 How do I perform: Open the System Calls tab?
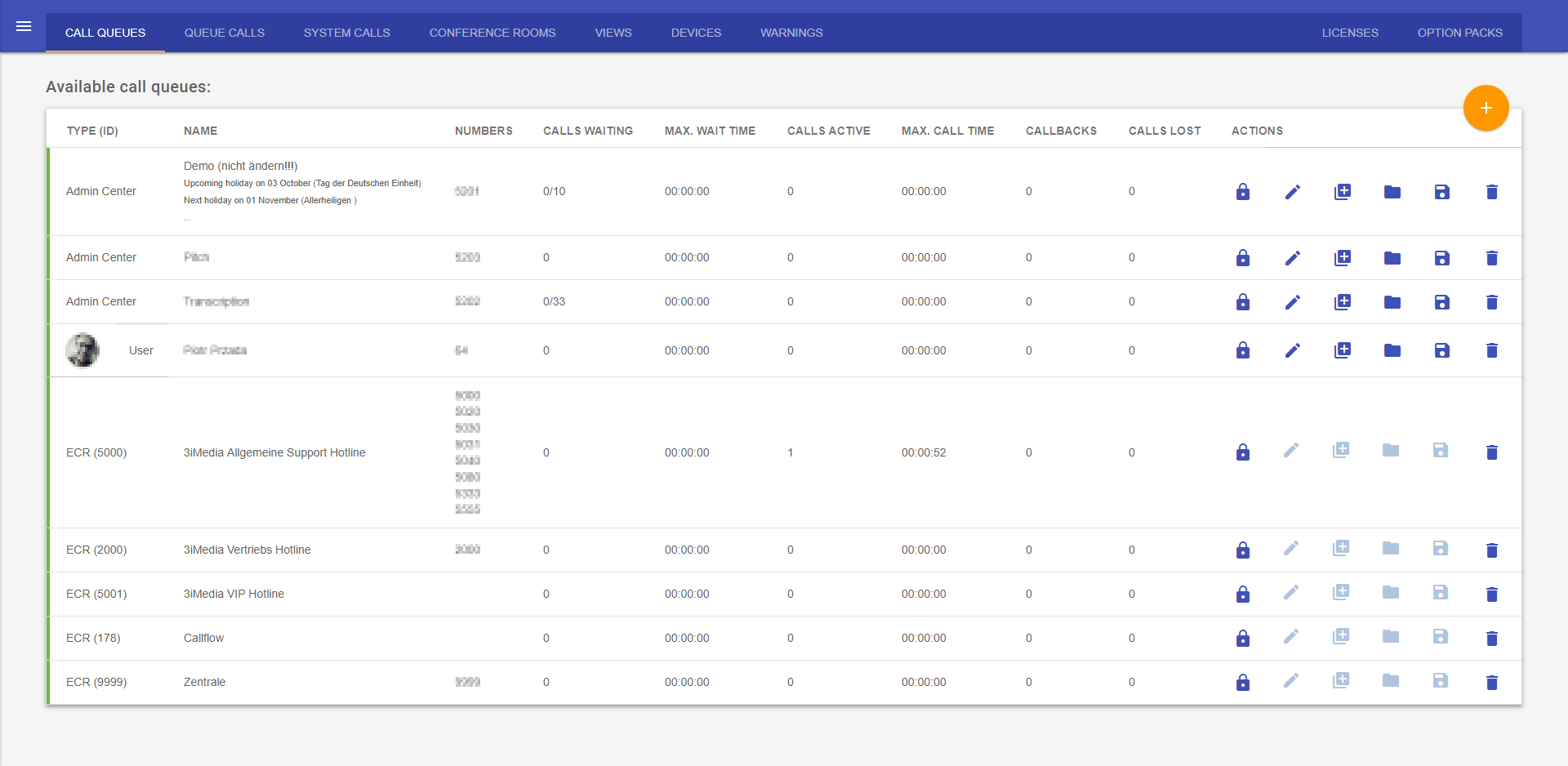click(x=346, y=33)
